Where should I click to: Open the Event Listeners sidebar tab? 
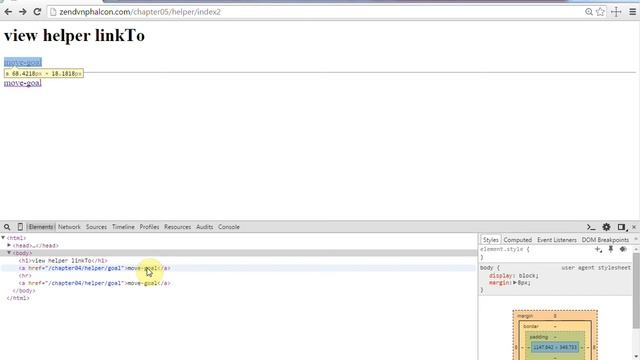pos(557,240)
